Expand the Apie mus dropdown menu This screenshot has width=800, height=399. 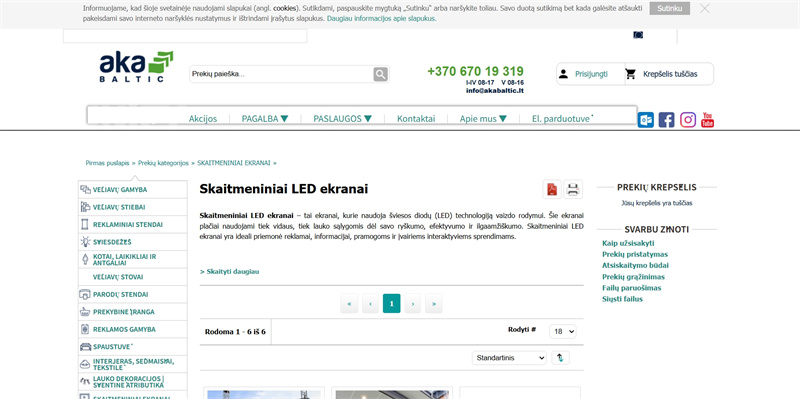point(483,118)
